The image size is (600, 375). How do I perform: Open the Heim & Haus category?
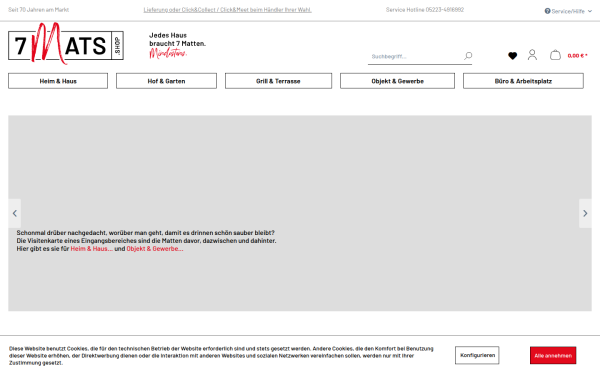[x=58, y=81]
